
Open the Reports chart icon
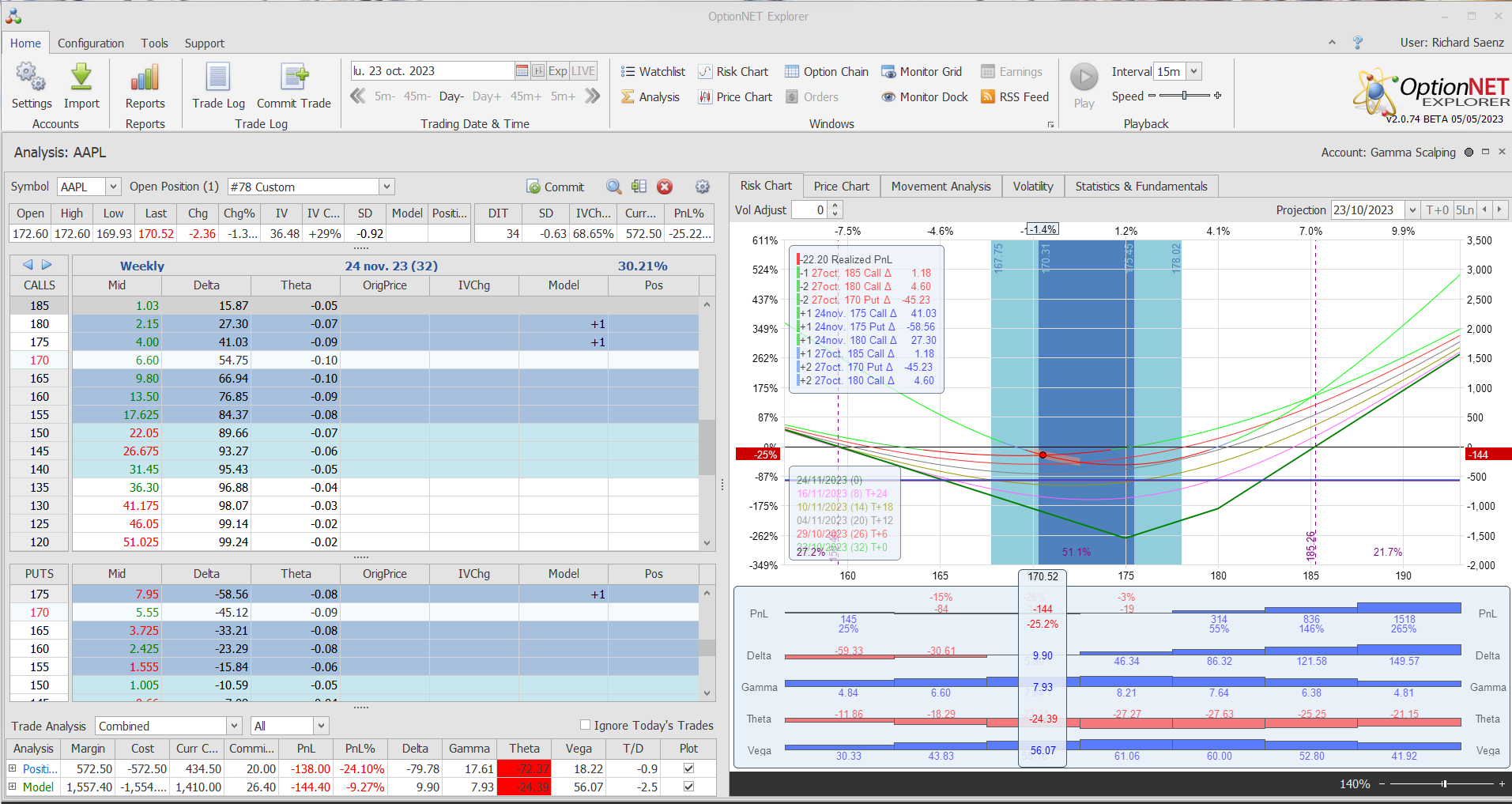pyautogui.click(x=145, y=77)
